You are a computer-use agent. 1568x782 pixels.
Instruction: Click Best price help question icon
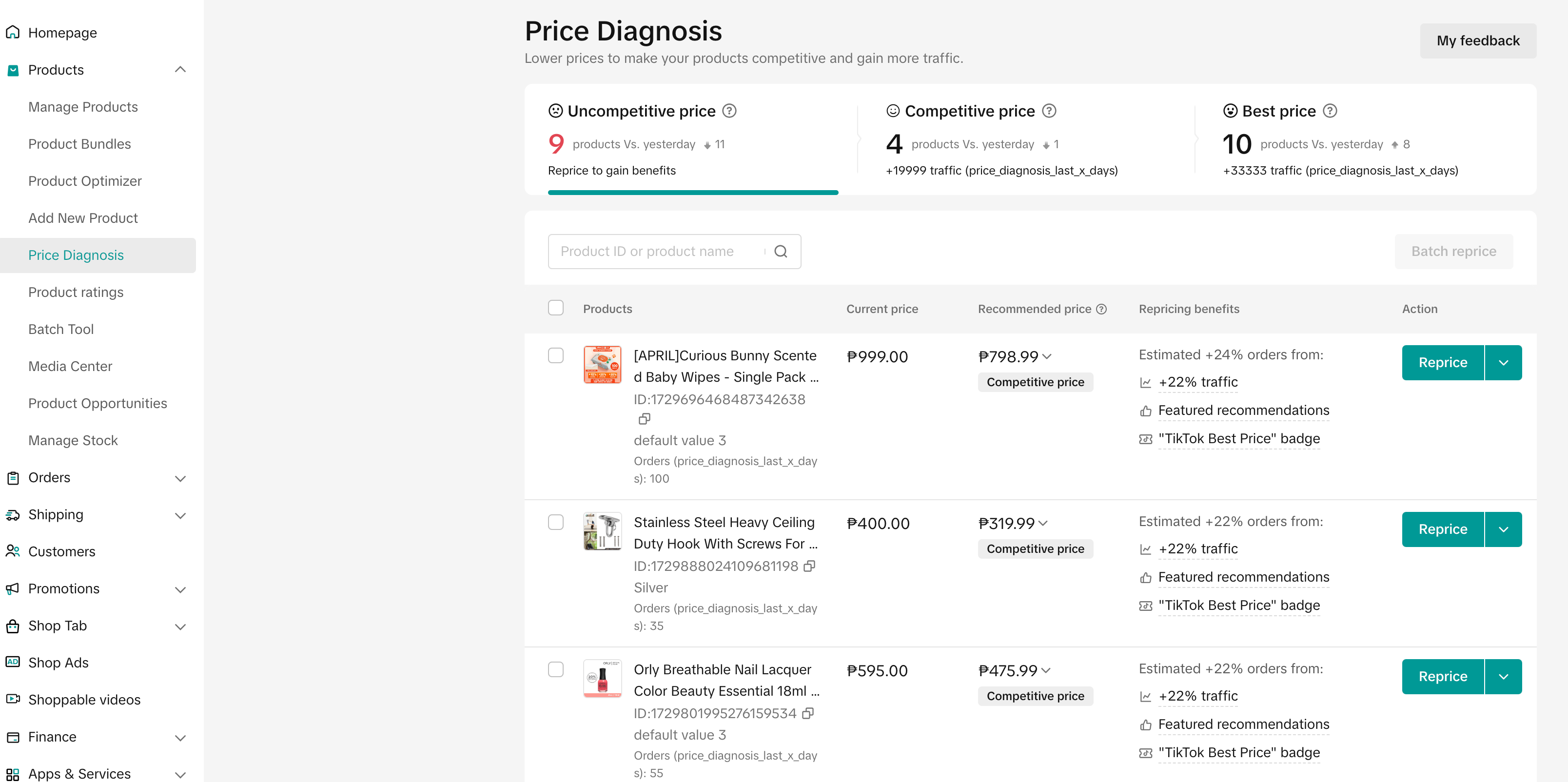[1330, 111]
